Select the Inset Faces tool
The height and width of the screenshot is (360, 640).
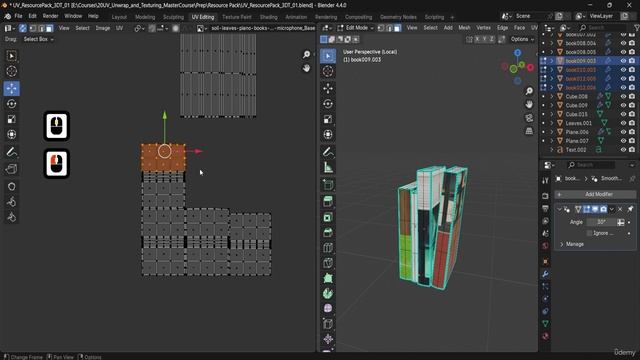(328, 217)
